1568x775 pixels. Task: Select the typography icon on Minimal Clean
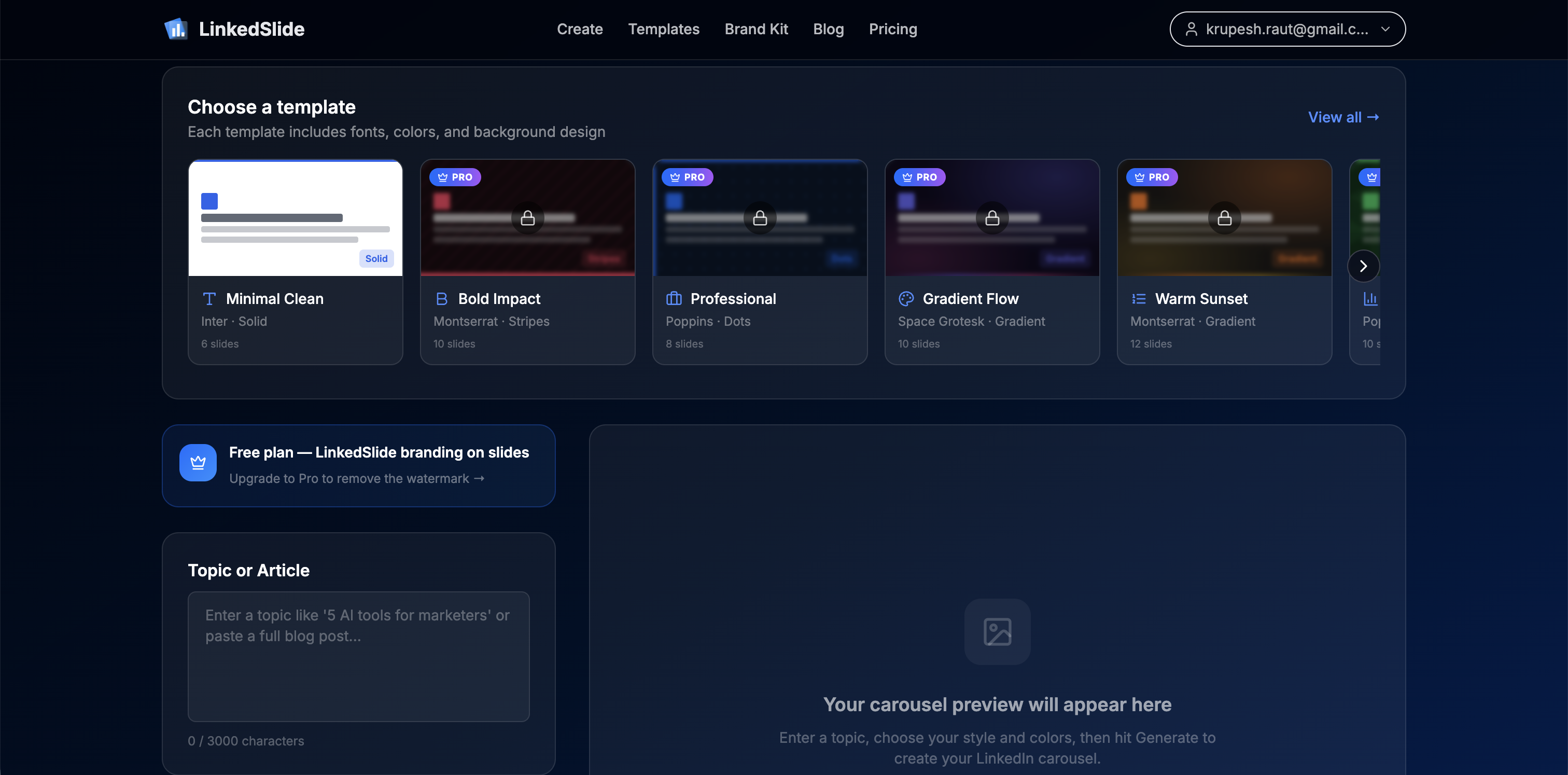[209, 299]
